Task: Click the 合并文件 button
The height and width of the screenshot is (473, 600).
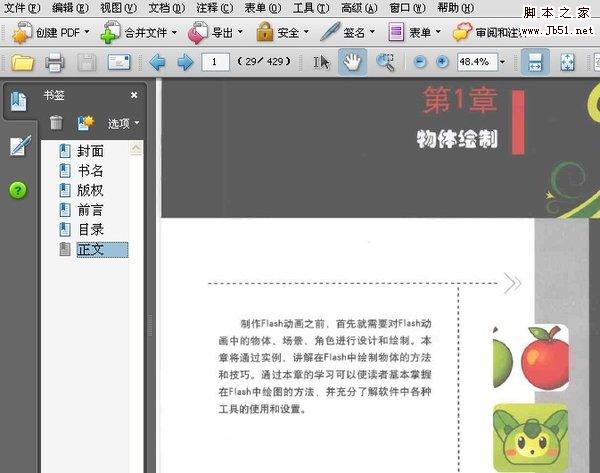Action: pyautogui.click(x=134, y=33)
